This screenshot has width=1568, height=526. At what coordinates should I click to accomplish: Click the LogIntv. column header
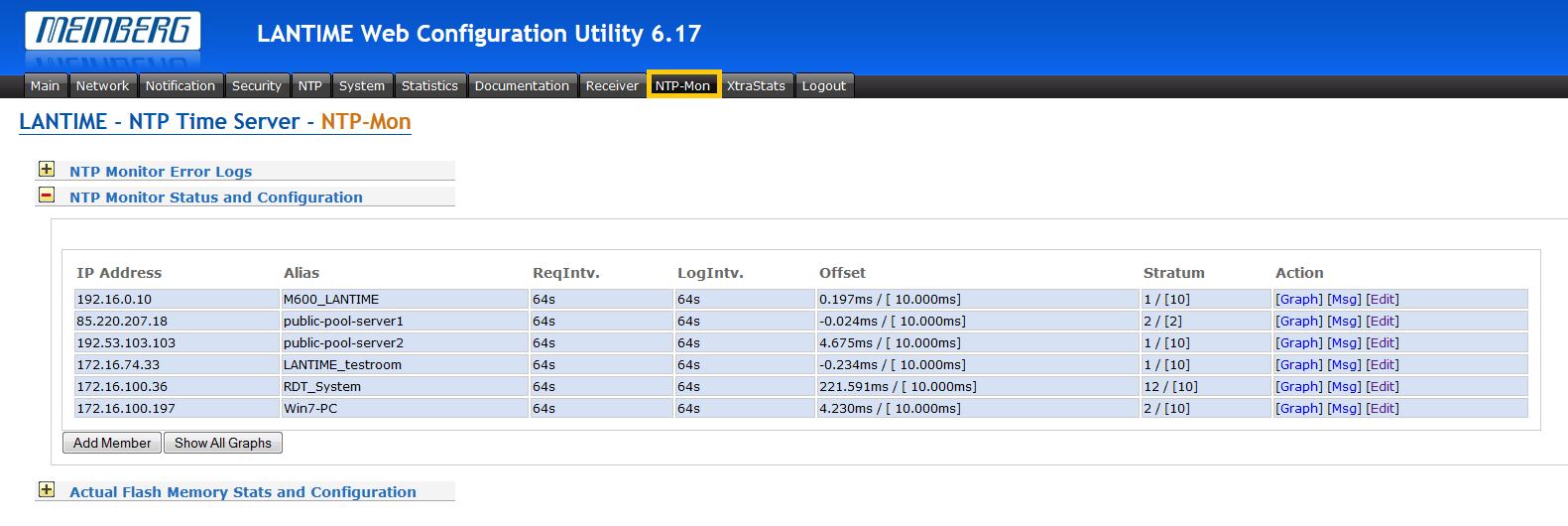click(710, 273)
